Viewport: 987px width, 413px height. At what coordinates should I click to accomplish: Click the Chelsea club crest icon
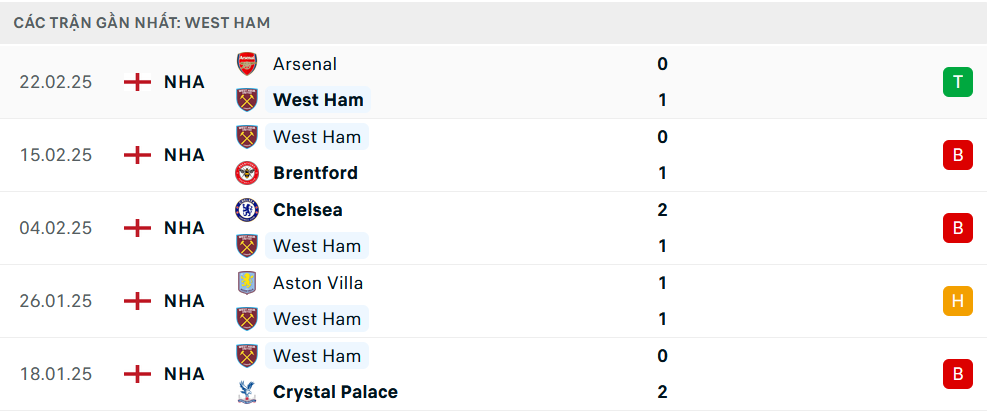(246, 210)
